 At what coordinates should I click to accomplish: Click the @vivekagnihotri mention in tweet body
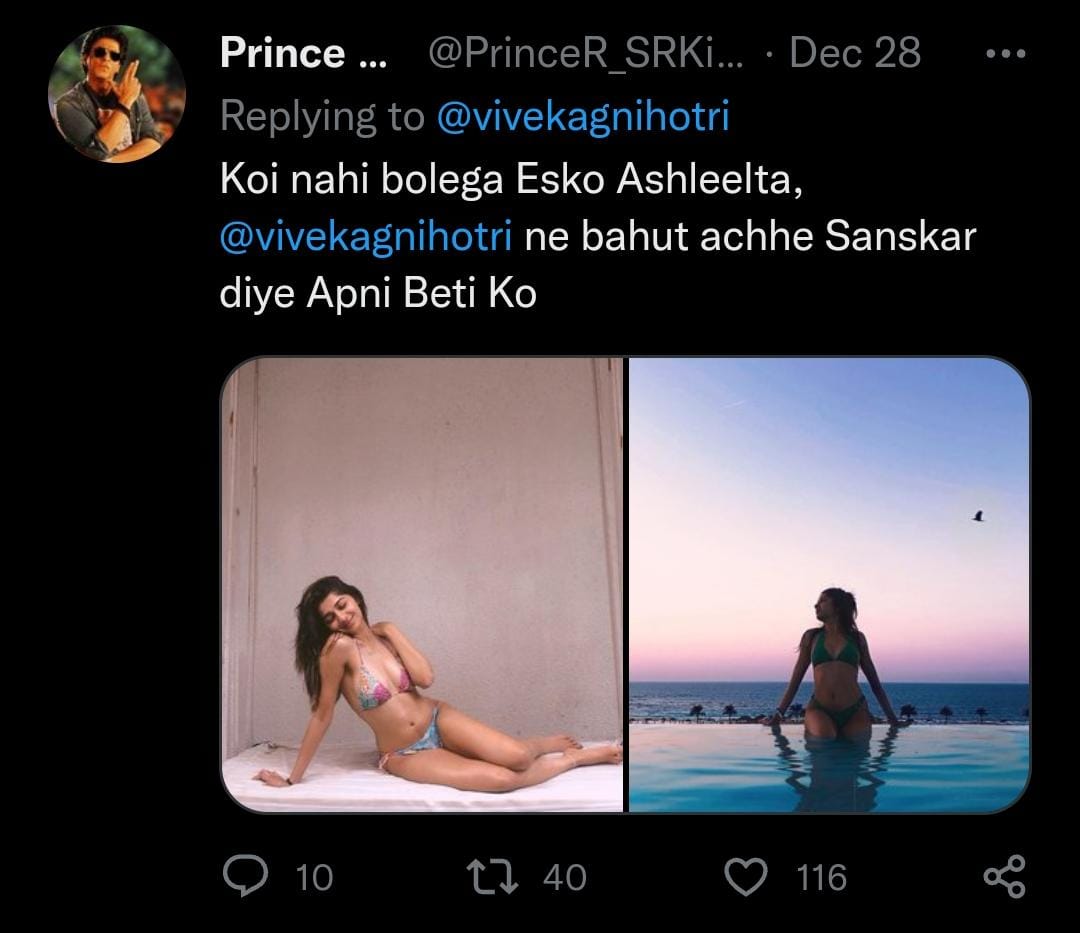366,238
